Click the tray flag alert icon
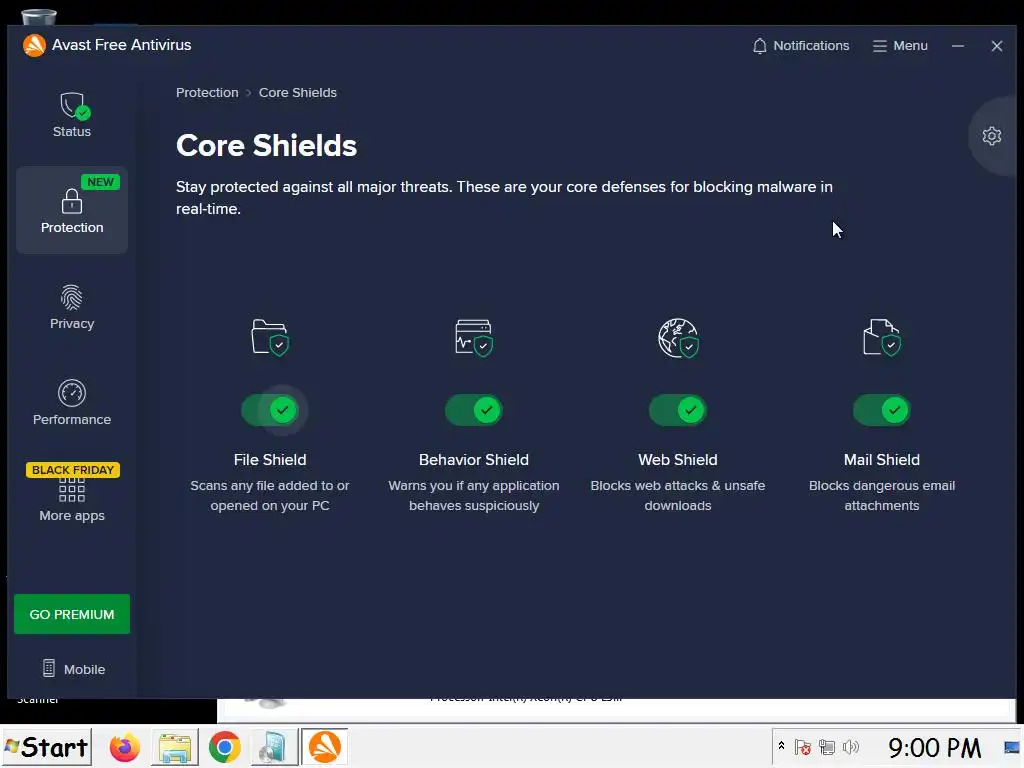 pos(803,747)
